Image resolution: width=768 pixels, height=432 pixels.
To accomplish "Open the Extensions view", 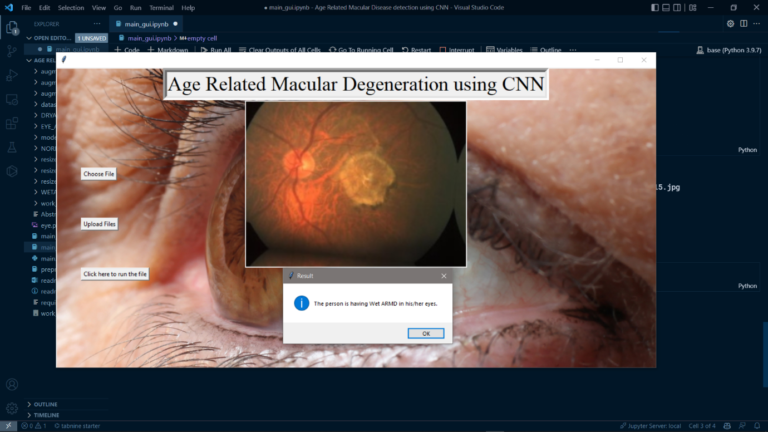I will 12,123.
